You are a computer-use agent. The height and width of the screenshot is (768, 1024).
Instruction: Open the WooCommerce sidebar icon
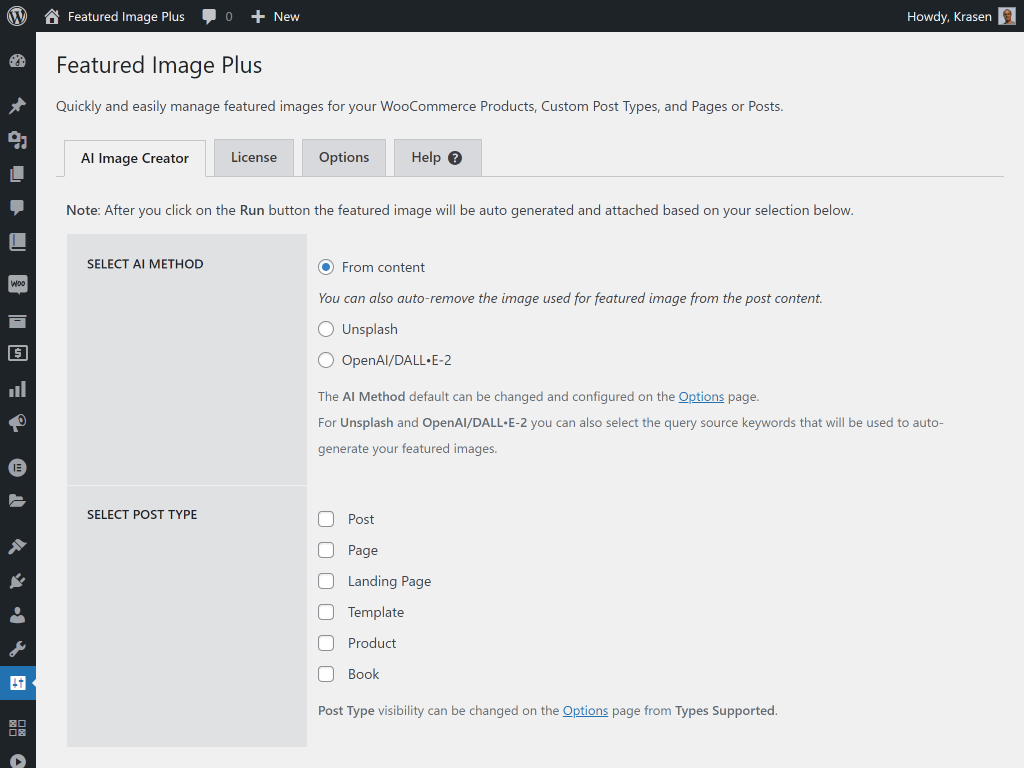tap(18, 284)
